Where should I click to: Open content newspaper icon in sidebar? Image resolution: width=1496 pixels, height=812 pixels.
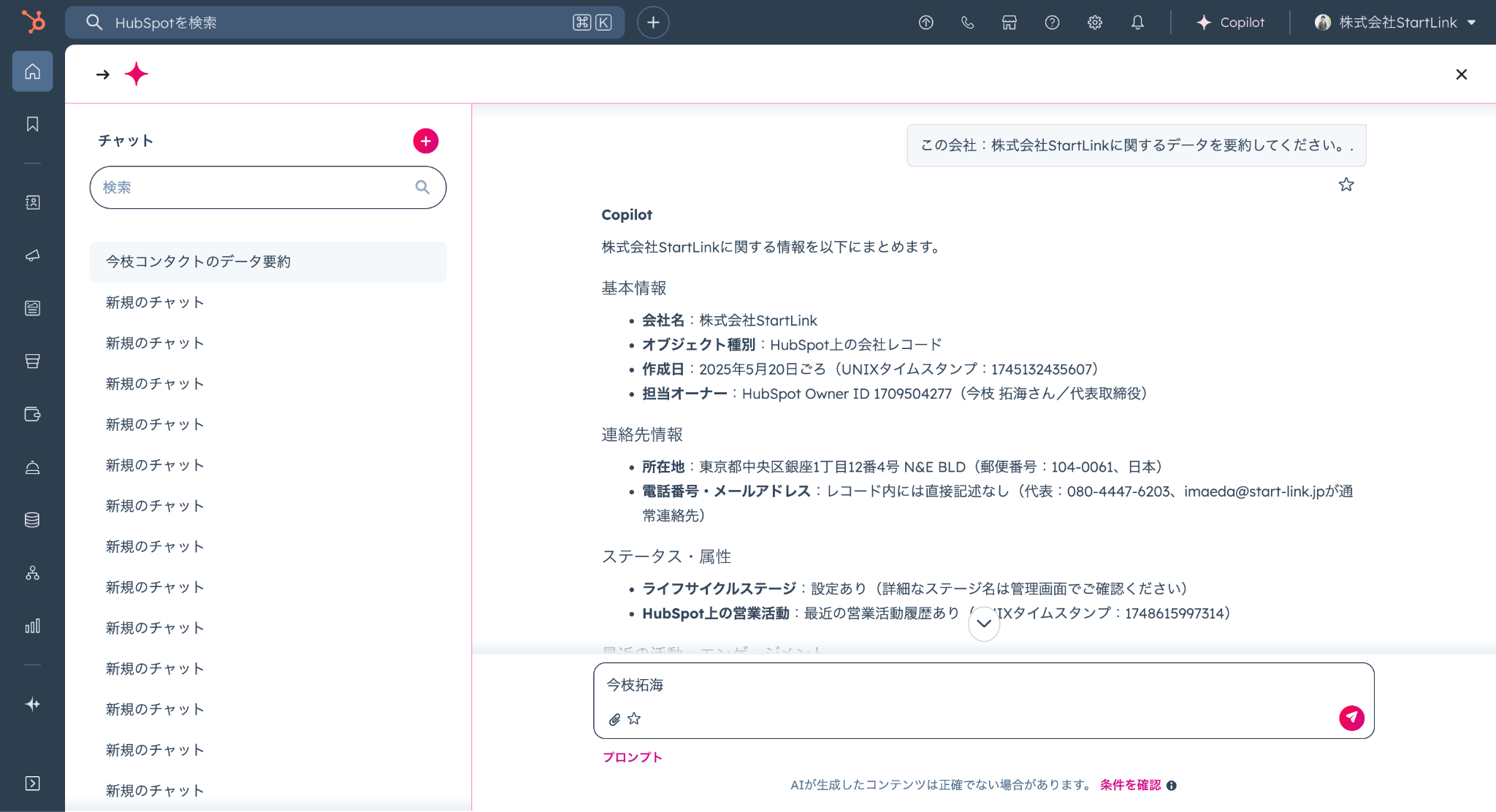[32, 308]
